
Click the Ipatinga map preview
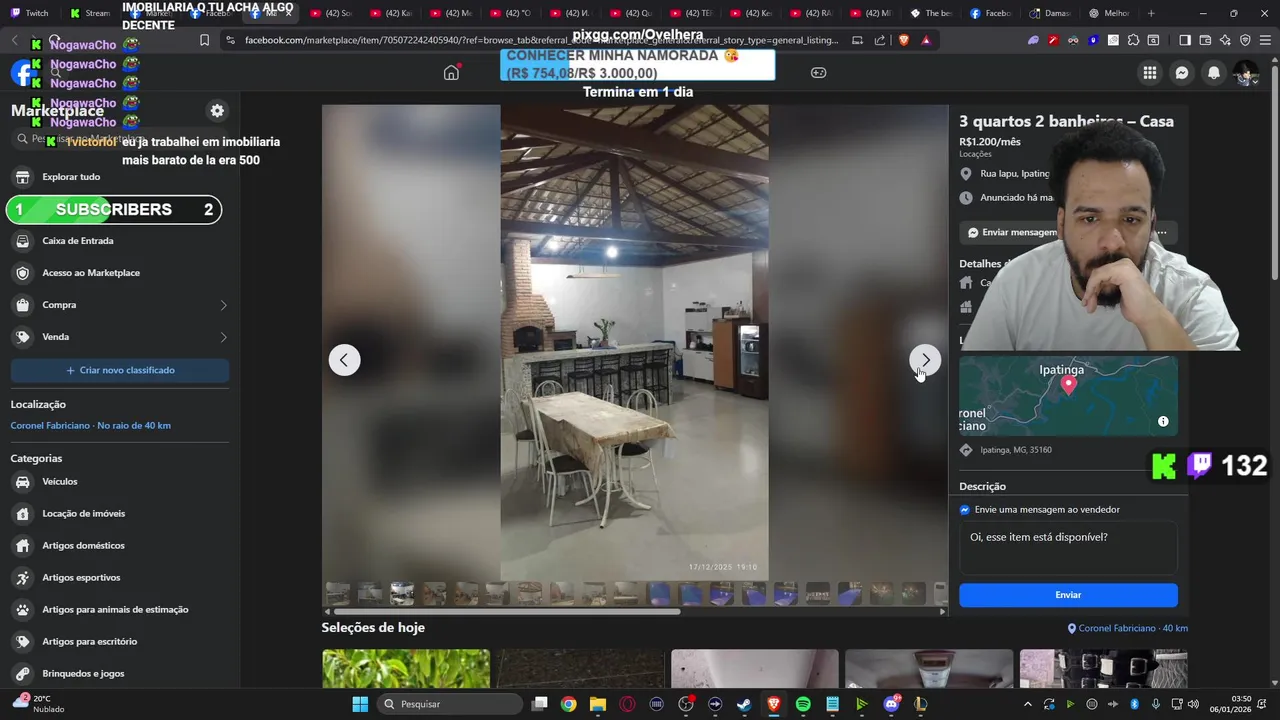click(1068, 396)
